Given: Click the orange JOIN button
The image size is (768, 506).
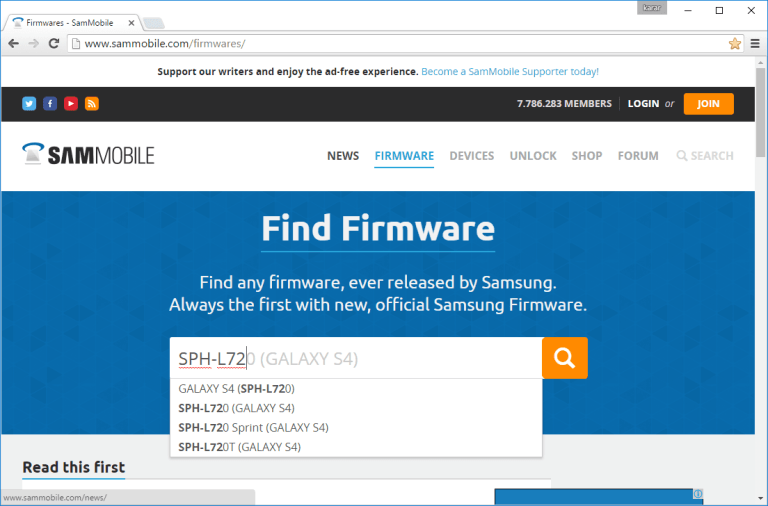Looking at the screenshot, I should 708,104.
